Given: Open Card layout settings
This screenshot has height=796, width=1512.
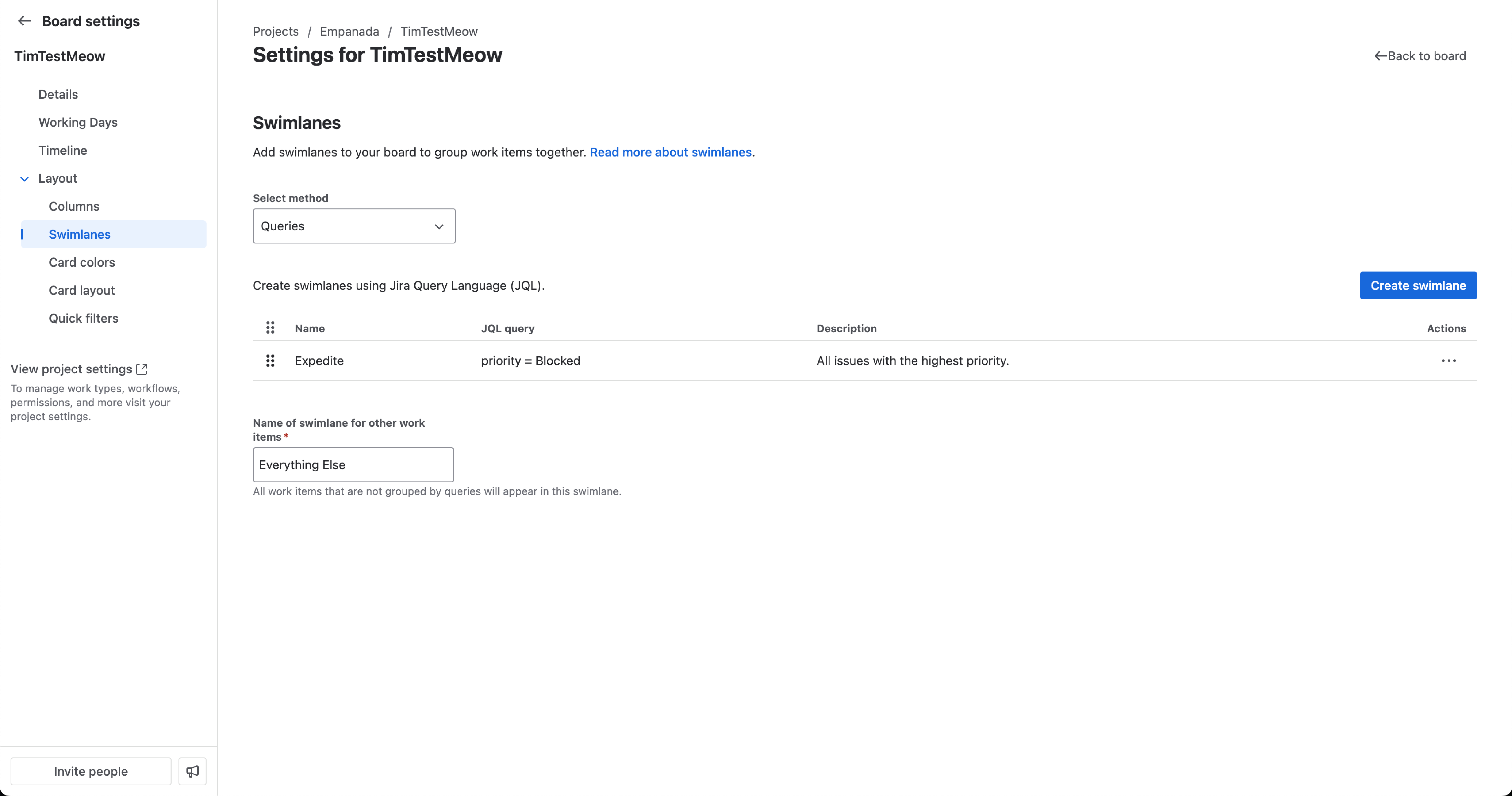Looking at the screenshot, I should [82, 290].
